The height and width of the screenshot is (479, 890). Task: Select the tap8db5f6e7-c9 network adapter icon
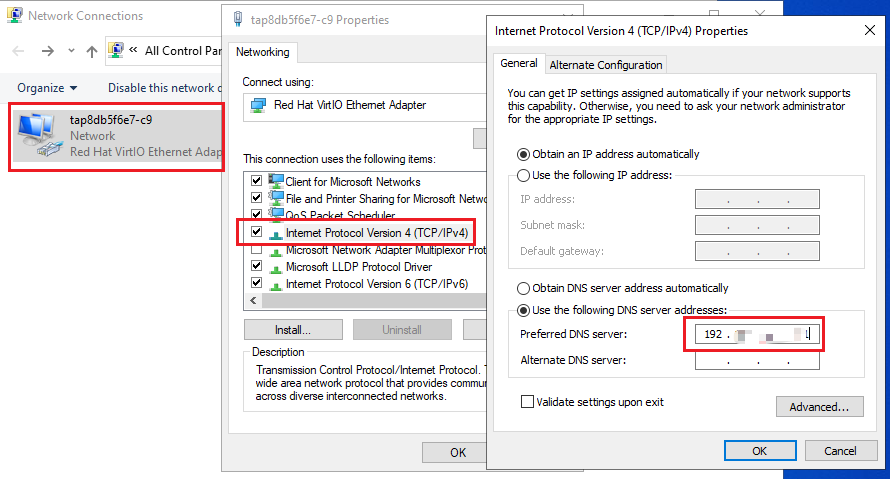point(38,135)
